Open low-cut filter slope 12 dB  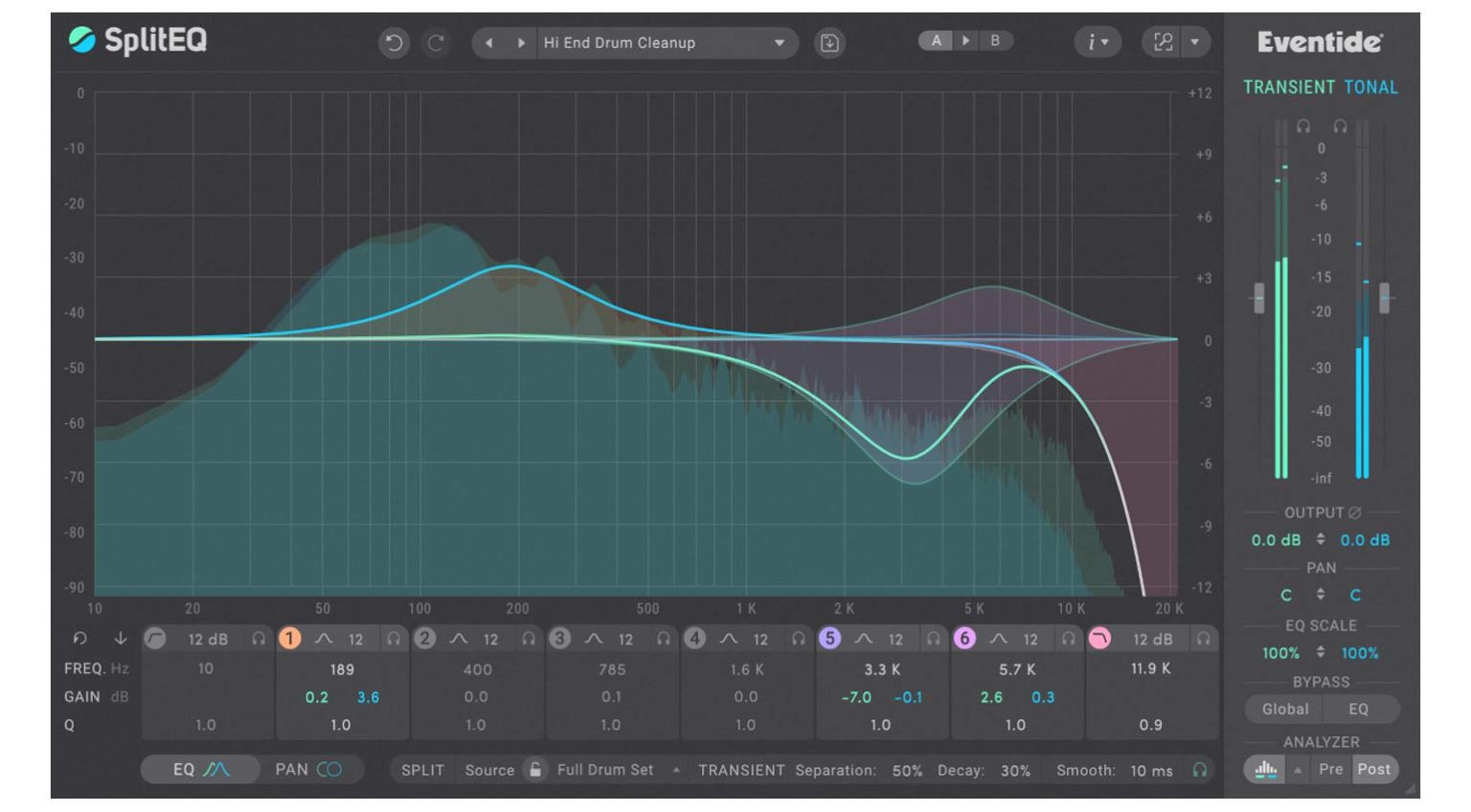coord(208,640)
